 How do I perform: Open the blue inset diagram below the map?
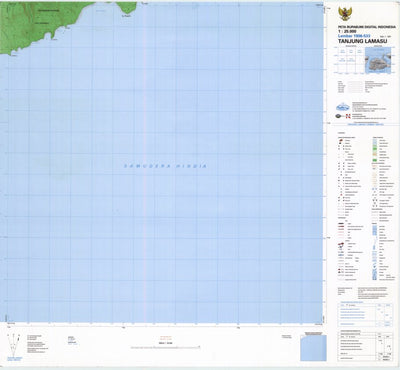313,348
